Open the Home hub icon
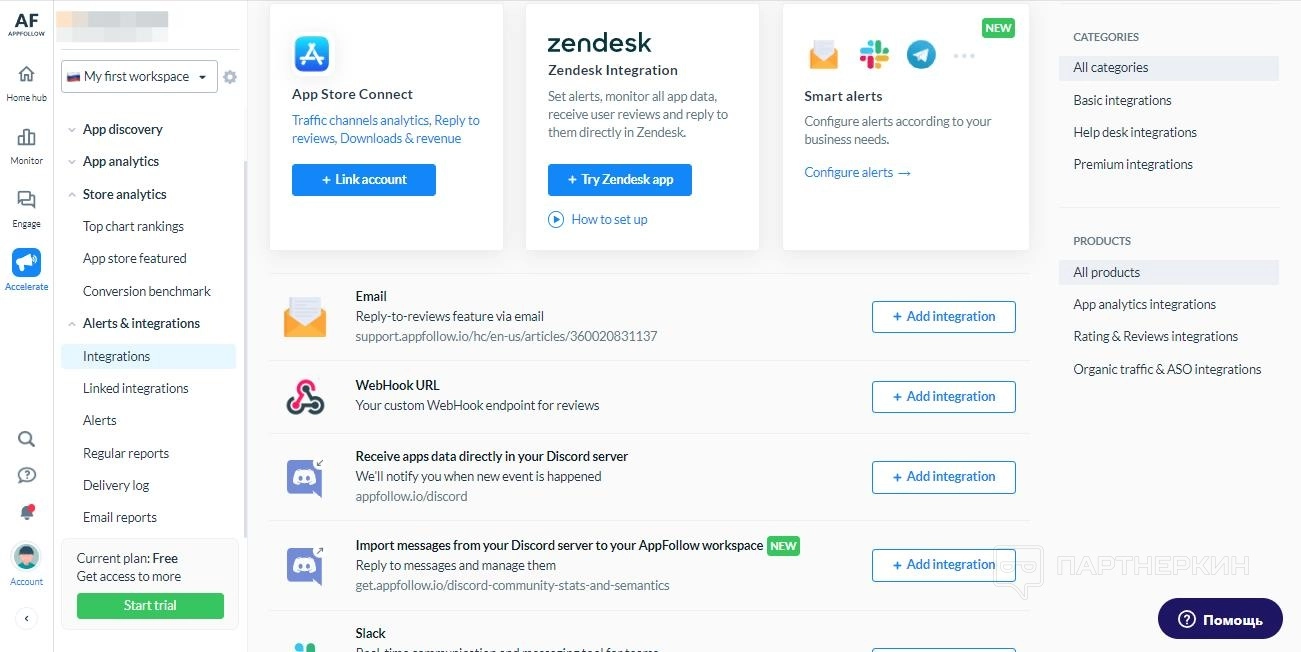Image resolution: width=1301 pixels, height=652 pixels. point(26,75)
